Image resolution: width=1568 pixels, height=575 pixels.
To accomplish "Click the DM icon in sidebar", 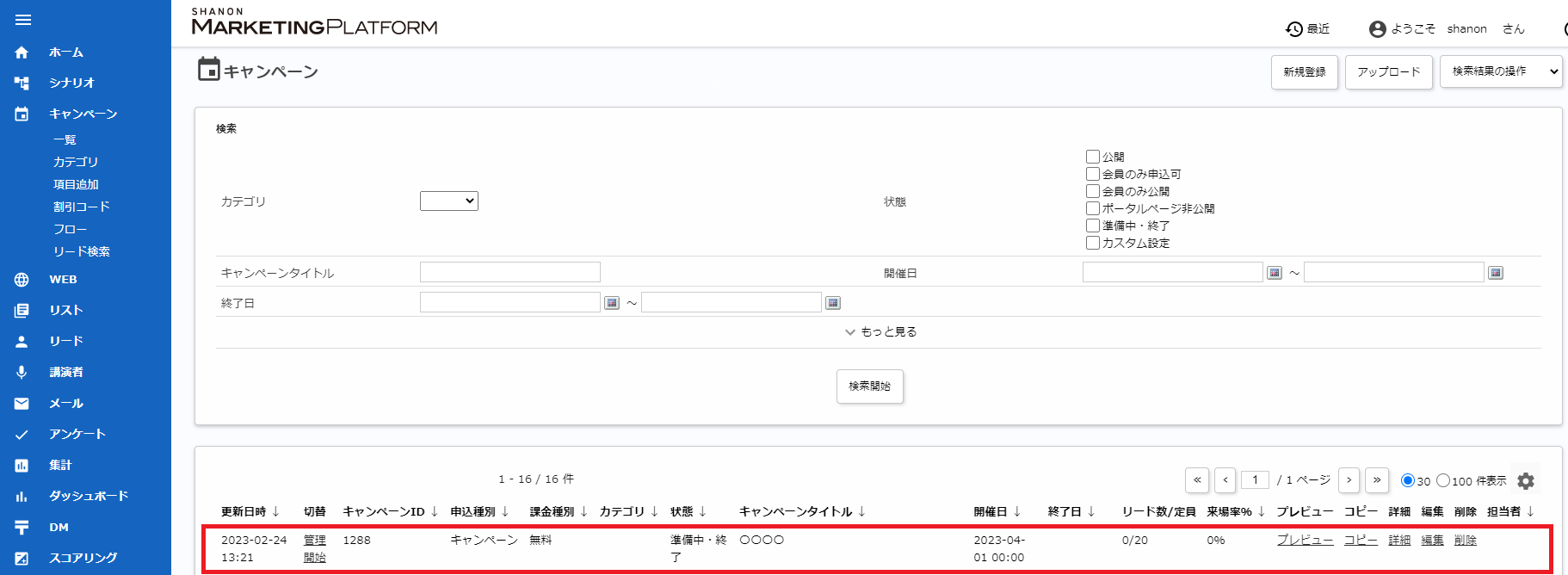I will (22, 528).
